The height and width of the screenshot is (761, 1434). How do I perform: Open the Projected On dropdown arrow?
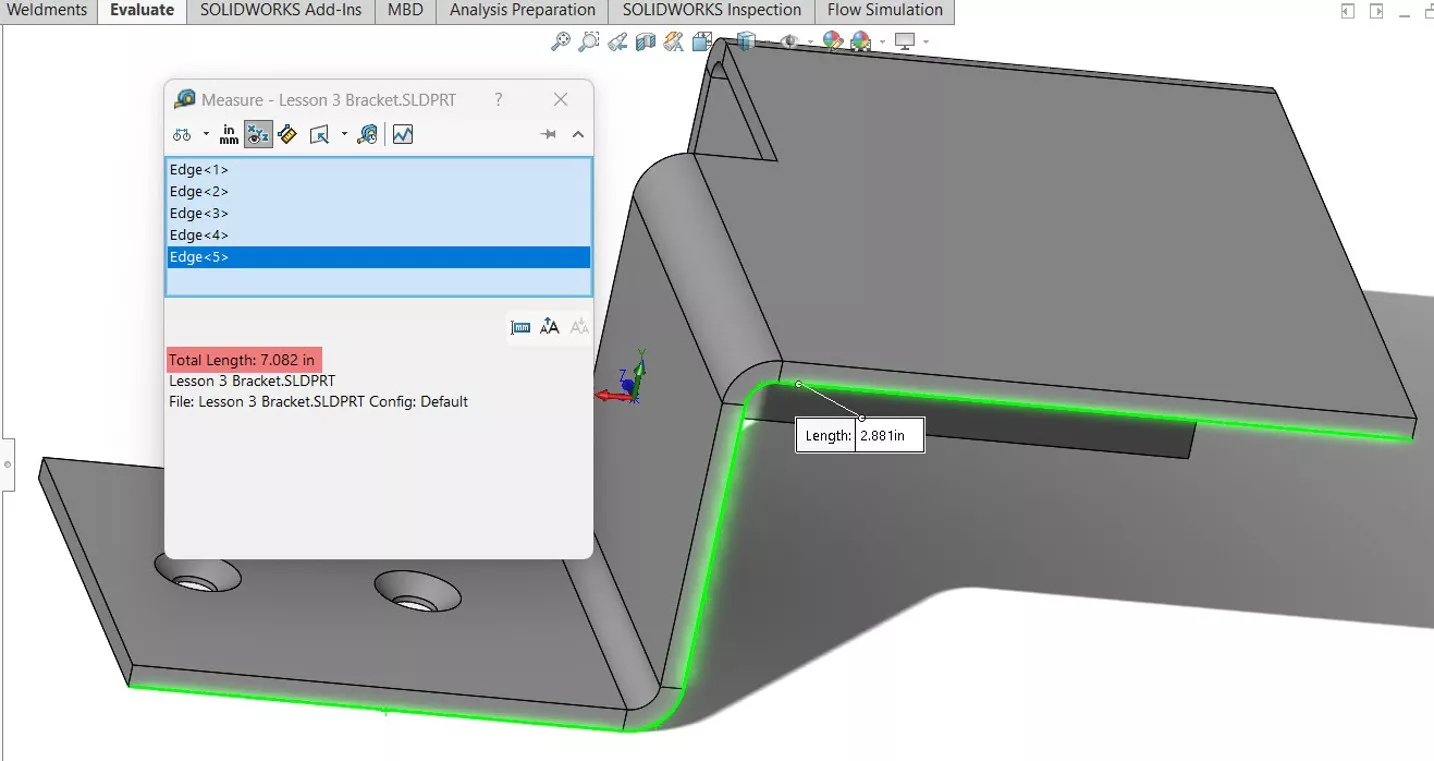click(x=344, y=134)
